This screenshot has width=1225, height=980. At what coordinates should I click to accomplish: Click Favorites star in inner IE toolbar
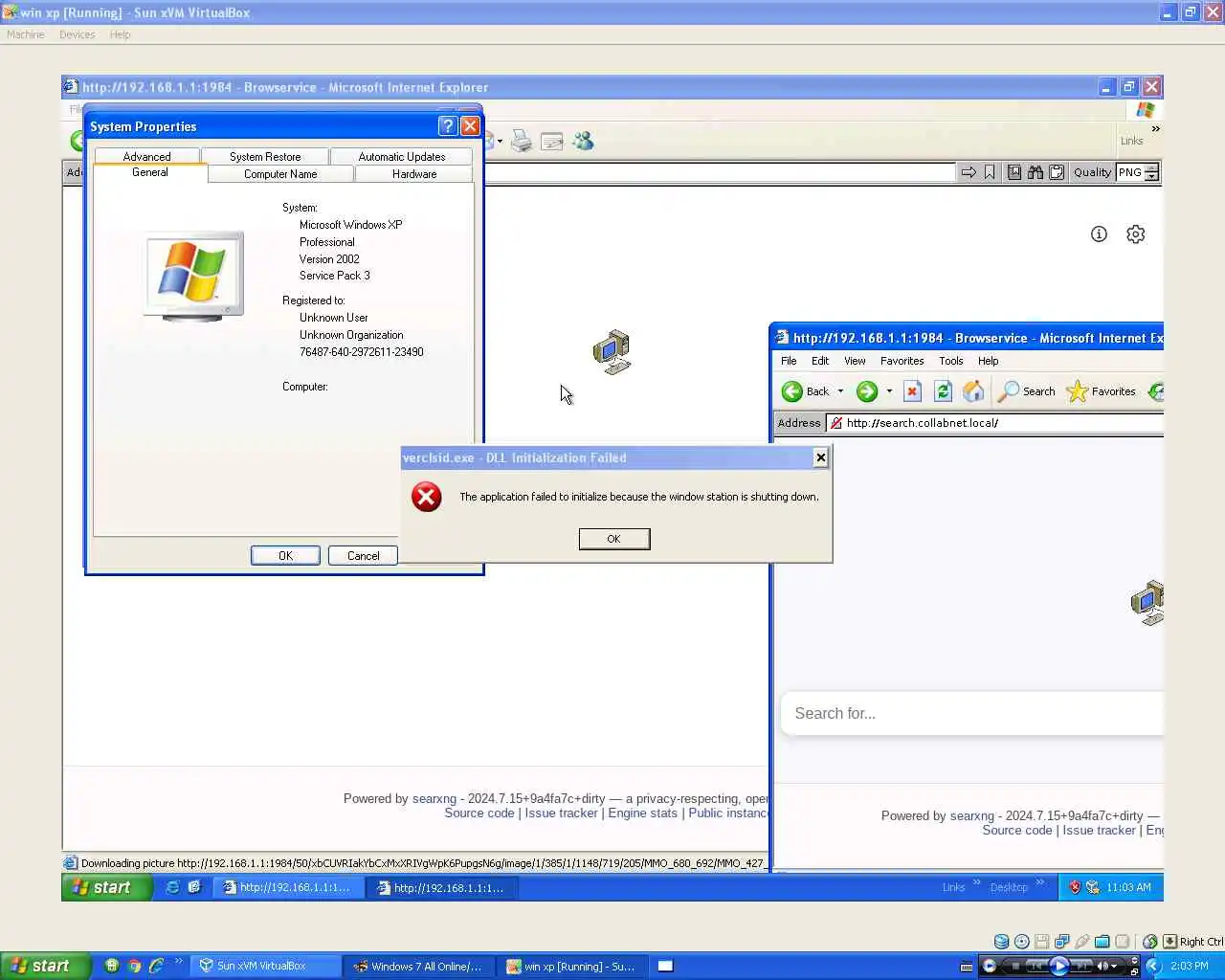tap(1077, 391)
